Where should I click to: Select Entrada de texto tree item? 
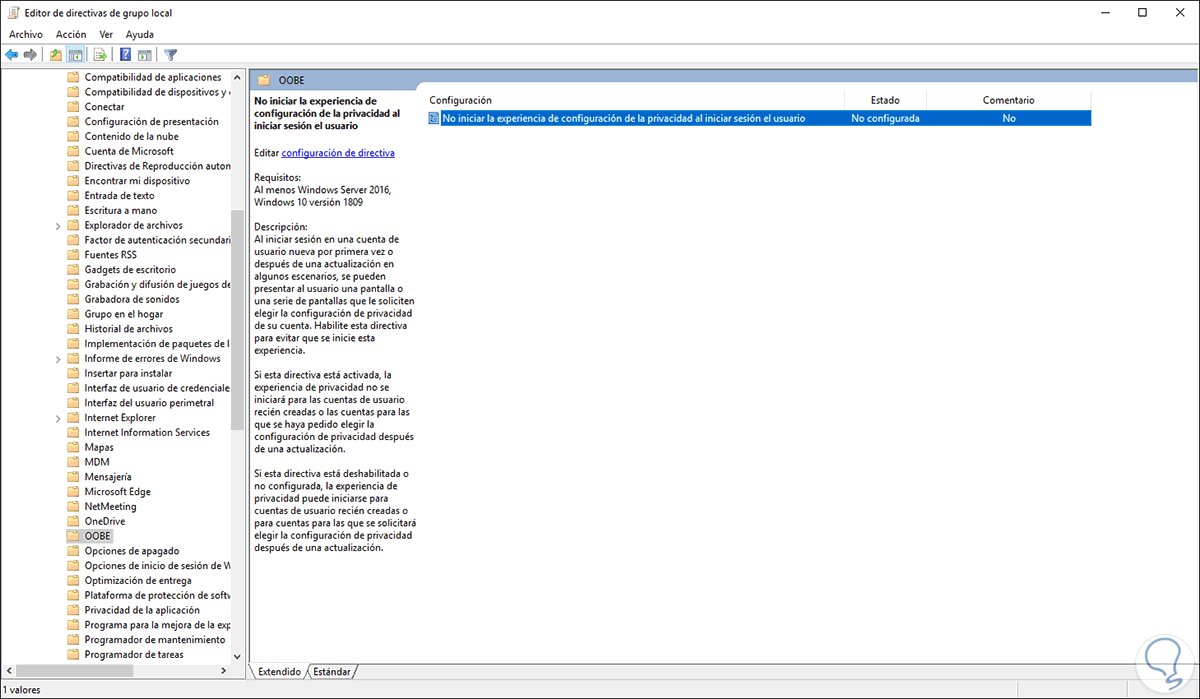[119, 196]
